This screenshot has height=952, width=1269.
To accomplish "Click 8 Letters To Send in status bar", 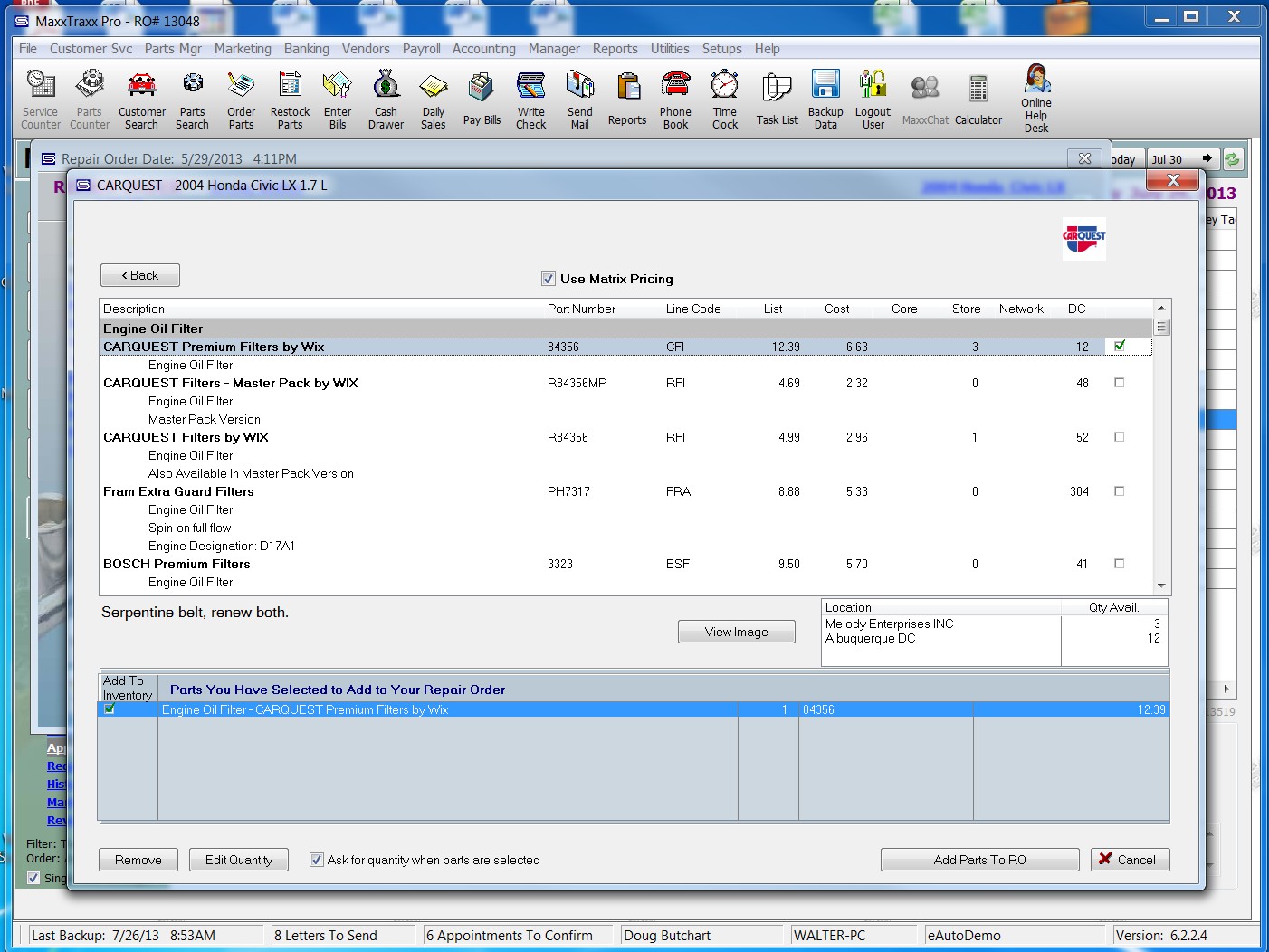I will pyautogui.click(x=326, y=936).
